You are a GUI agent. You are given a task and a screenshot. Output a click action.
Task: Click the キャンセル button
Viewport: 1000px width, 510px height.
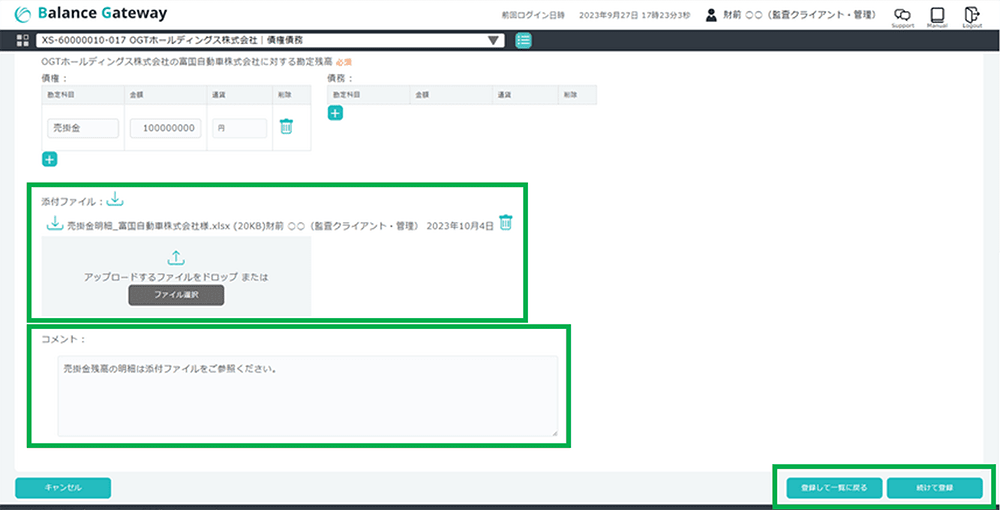63,487
